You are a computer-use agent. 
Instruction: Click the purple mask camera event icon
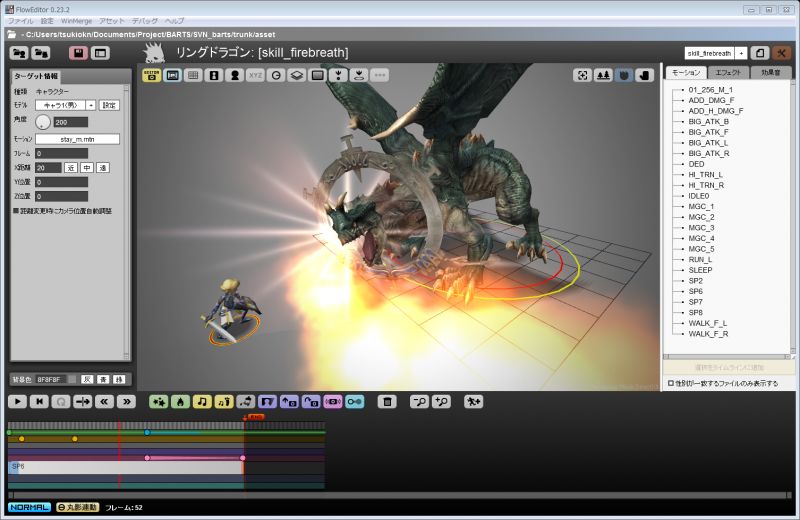click(x=267, y=402)
